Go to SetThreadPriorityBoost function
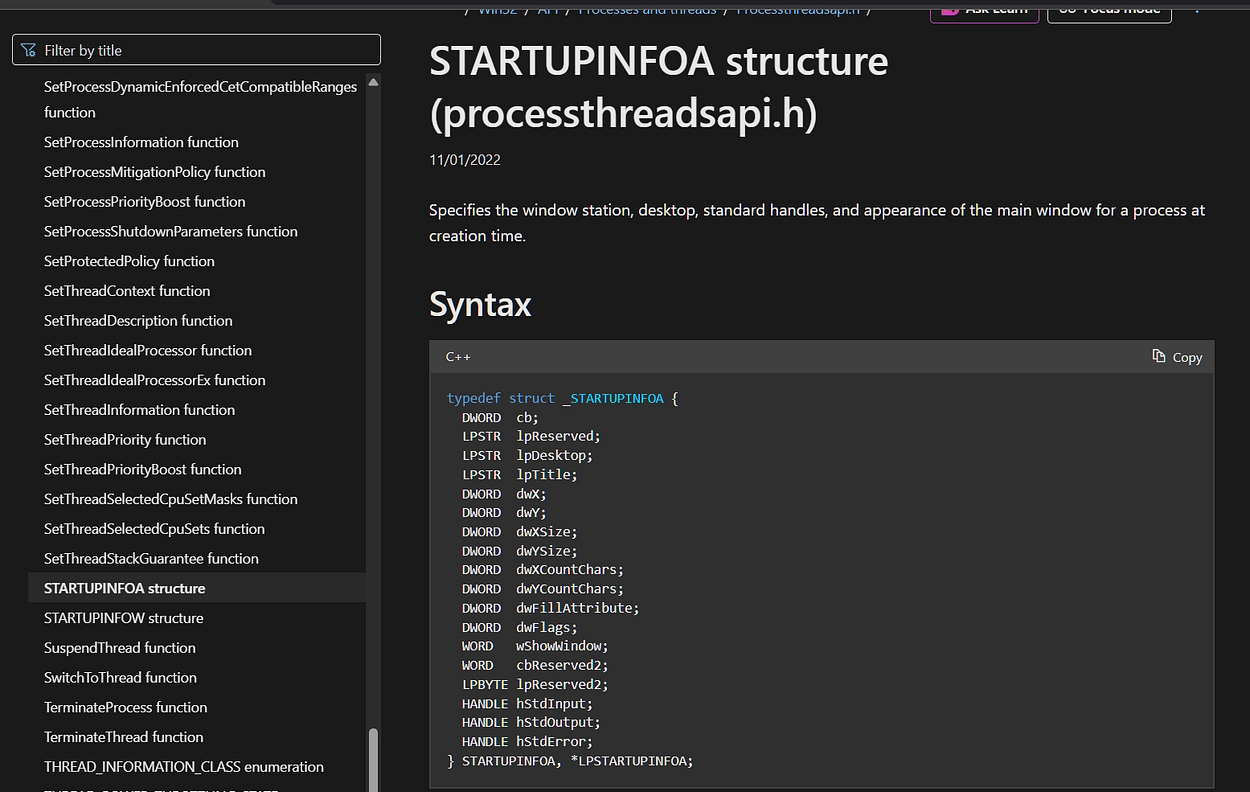This screenshot has width=1250, height=792. [x=143, y=469]
